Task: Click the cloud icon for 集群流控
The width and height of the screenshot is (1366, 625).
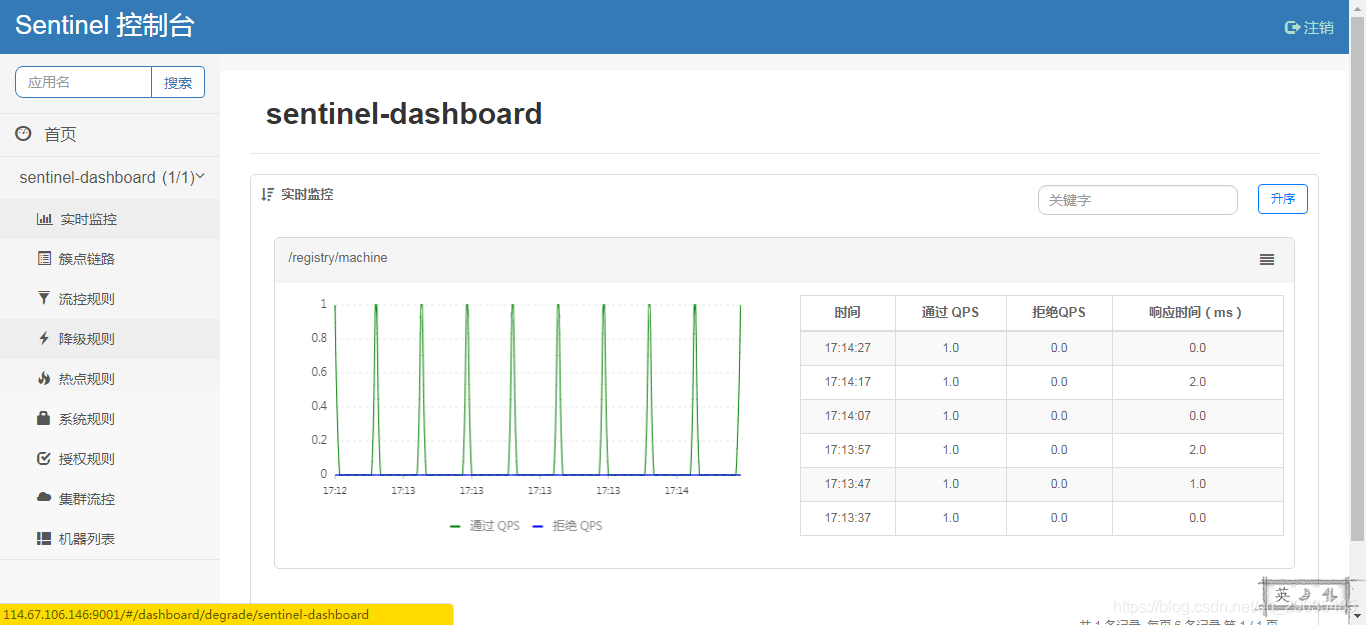Action: point(44,497)
